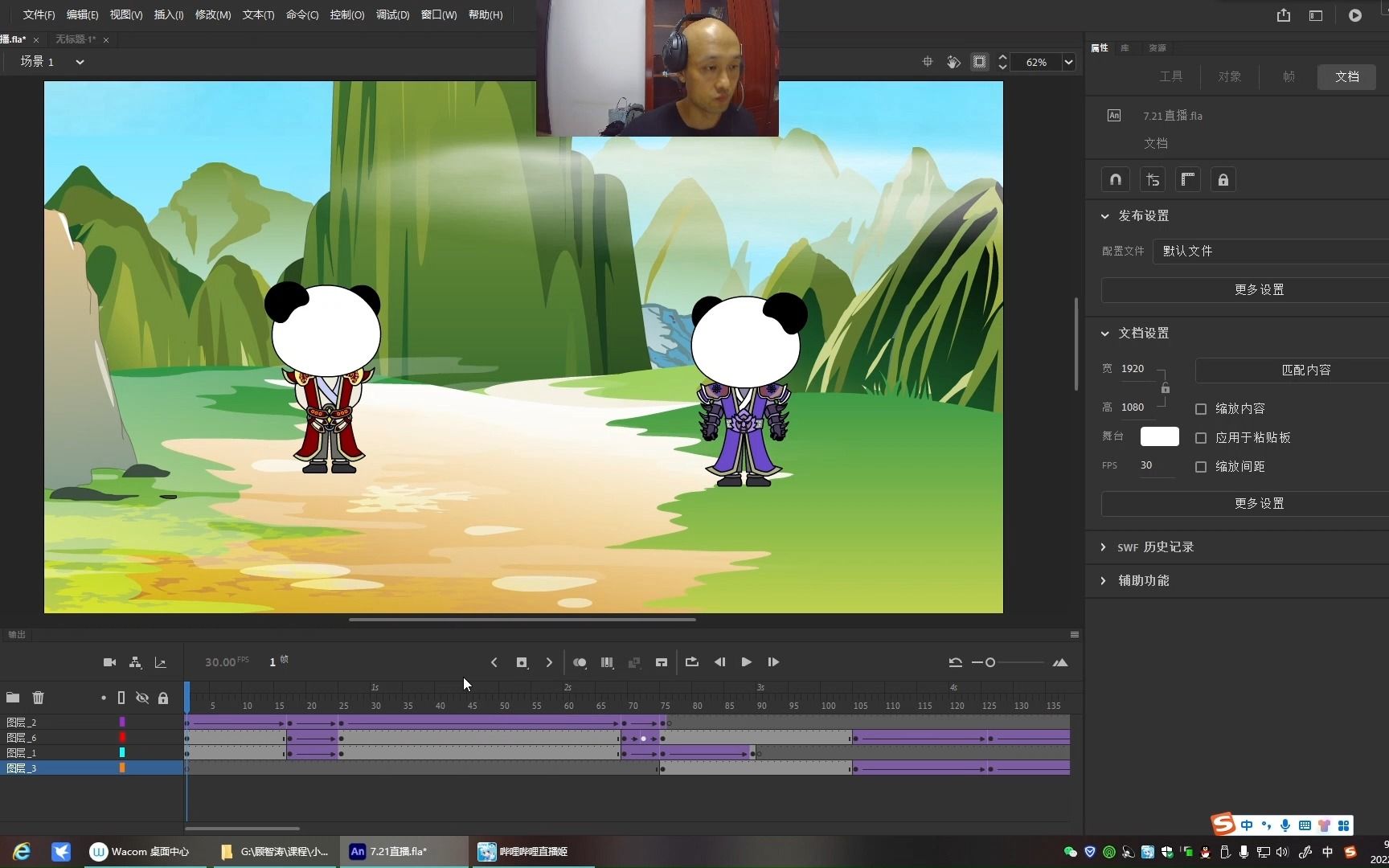Step forward one frame
Image resolution: width=1389 pixels, height=868 pixels.
tap(773, 662)
